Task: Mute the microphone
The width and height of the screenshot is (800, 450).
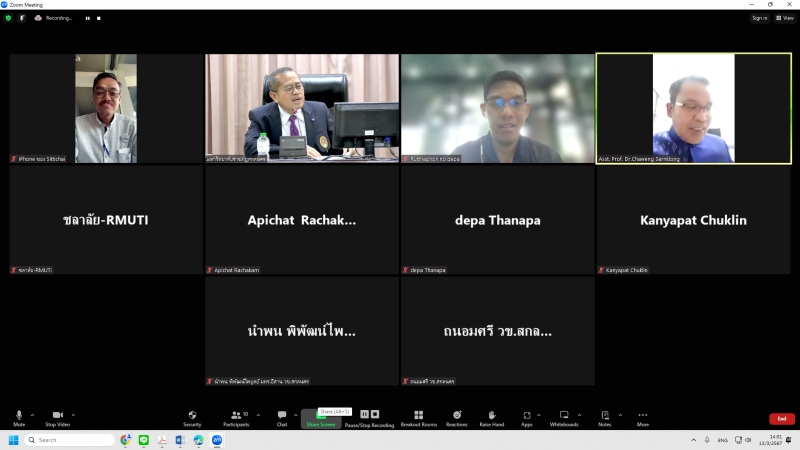Action: pos(19,416)
